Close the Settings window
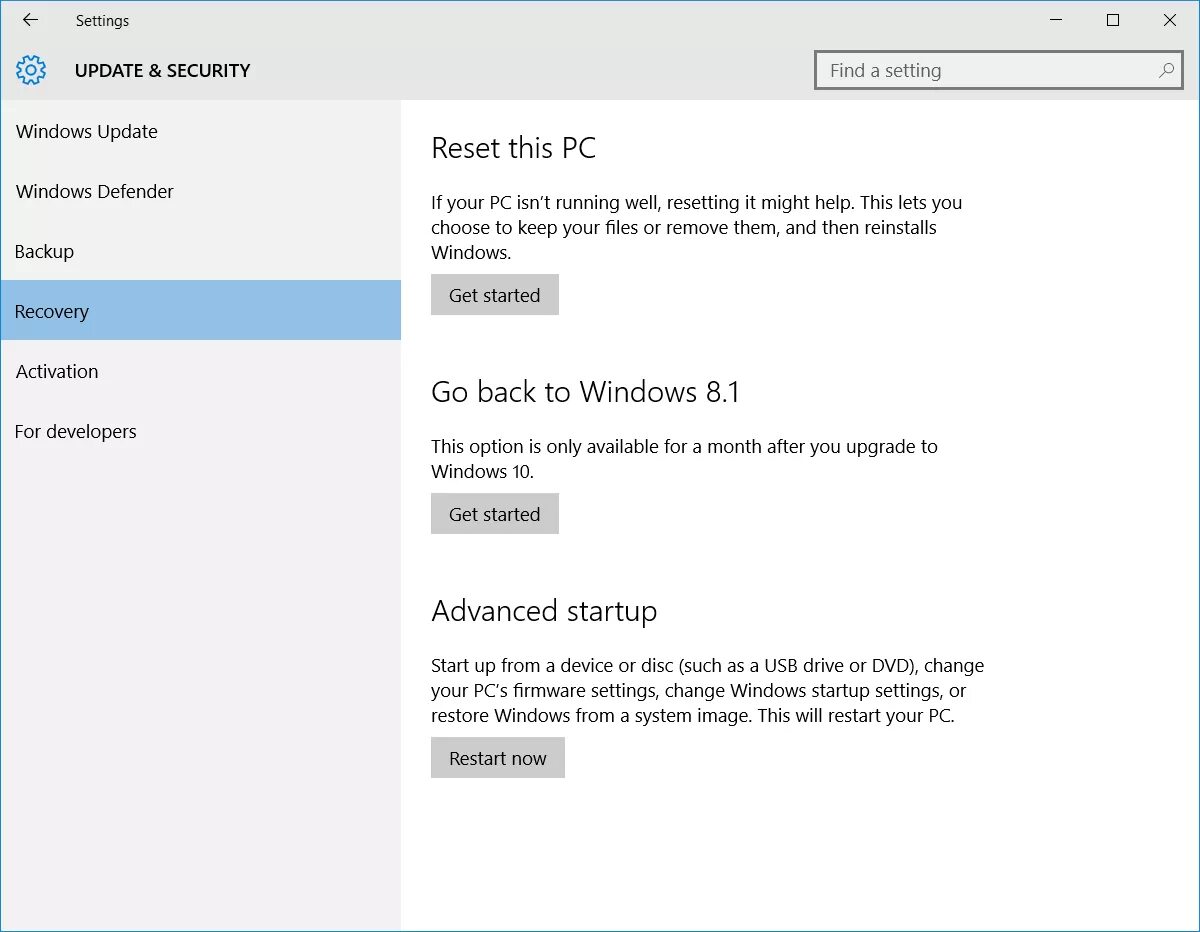1200x932 pixels. pos(1169,20)
